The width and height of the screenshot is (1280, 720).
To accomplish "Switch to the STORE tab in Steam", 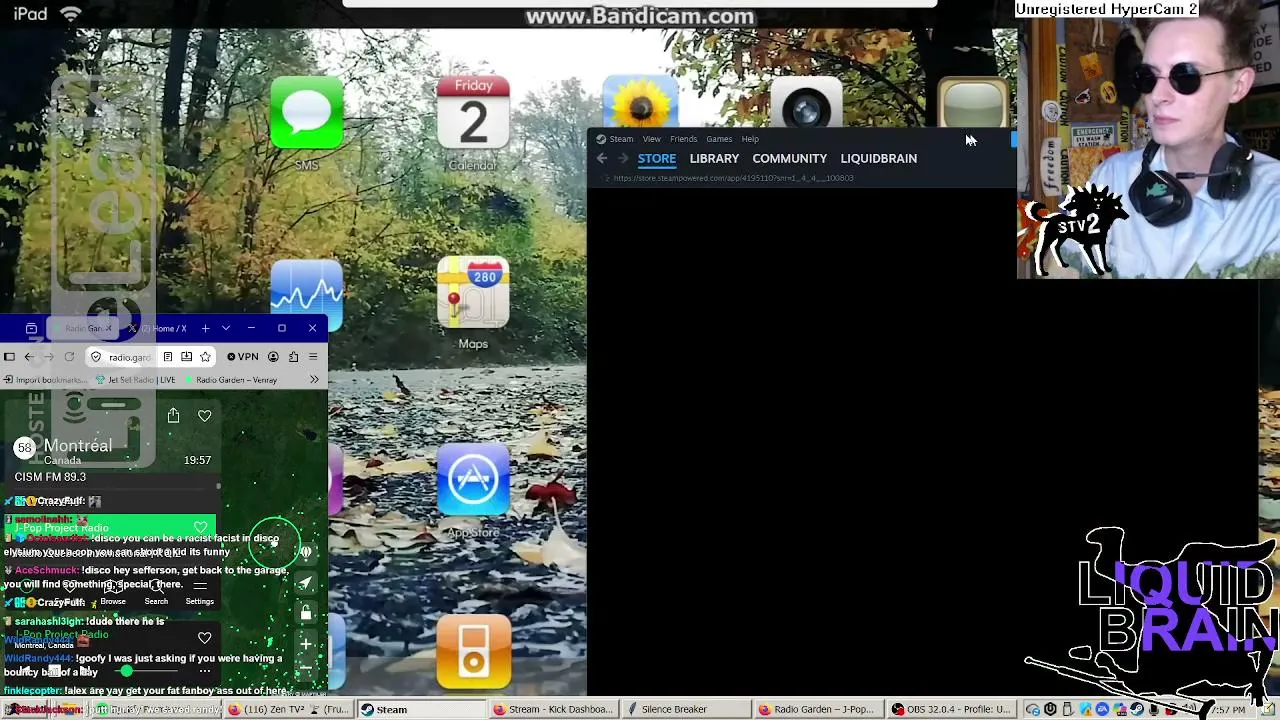I will [657, 158].
